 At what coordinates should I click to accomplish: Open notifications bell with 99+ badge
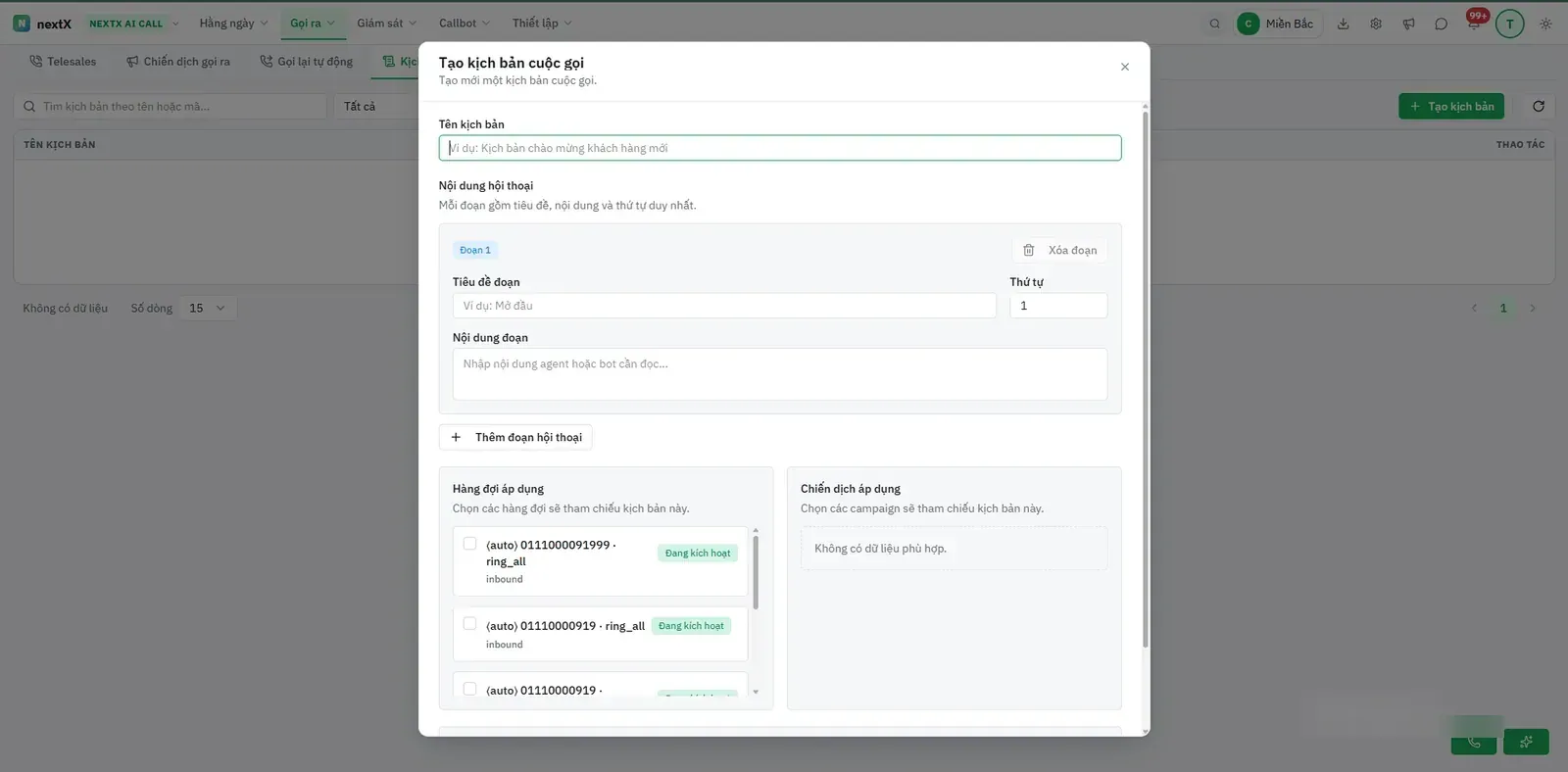coord(1474,22)
